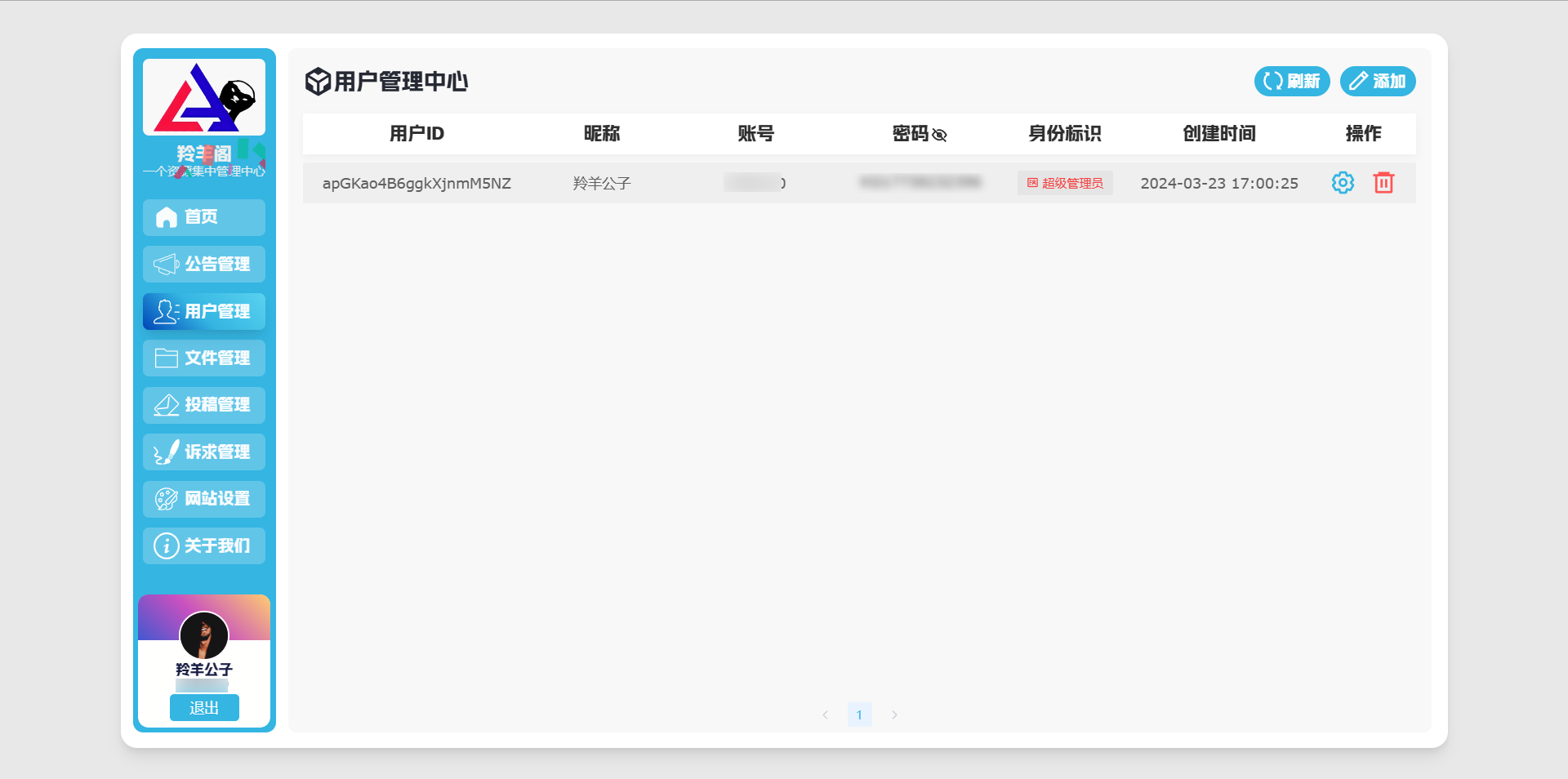The width and height of the screenshot is (1568, 779).
Task: Click the 羚羊公子 avatar photo
Action: (x=203, y=636)
